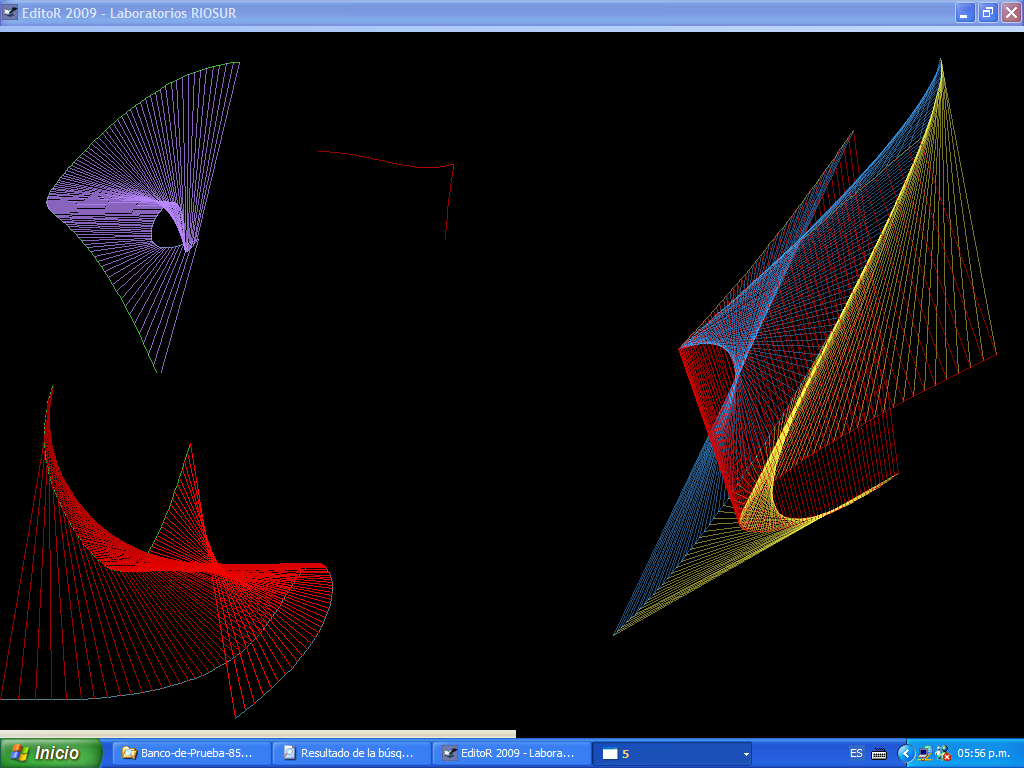
Task: Click the yellow-blue-red wireframe shape
Action: pyautogui.click(x=820, y=380)
